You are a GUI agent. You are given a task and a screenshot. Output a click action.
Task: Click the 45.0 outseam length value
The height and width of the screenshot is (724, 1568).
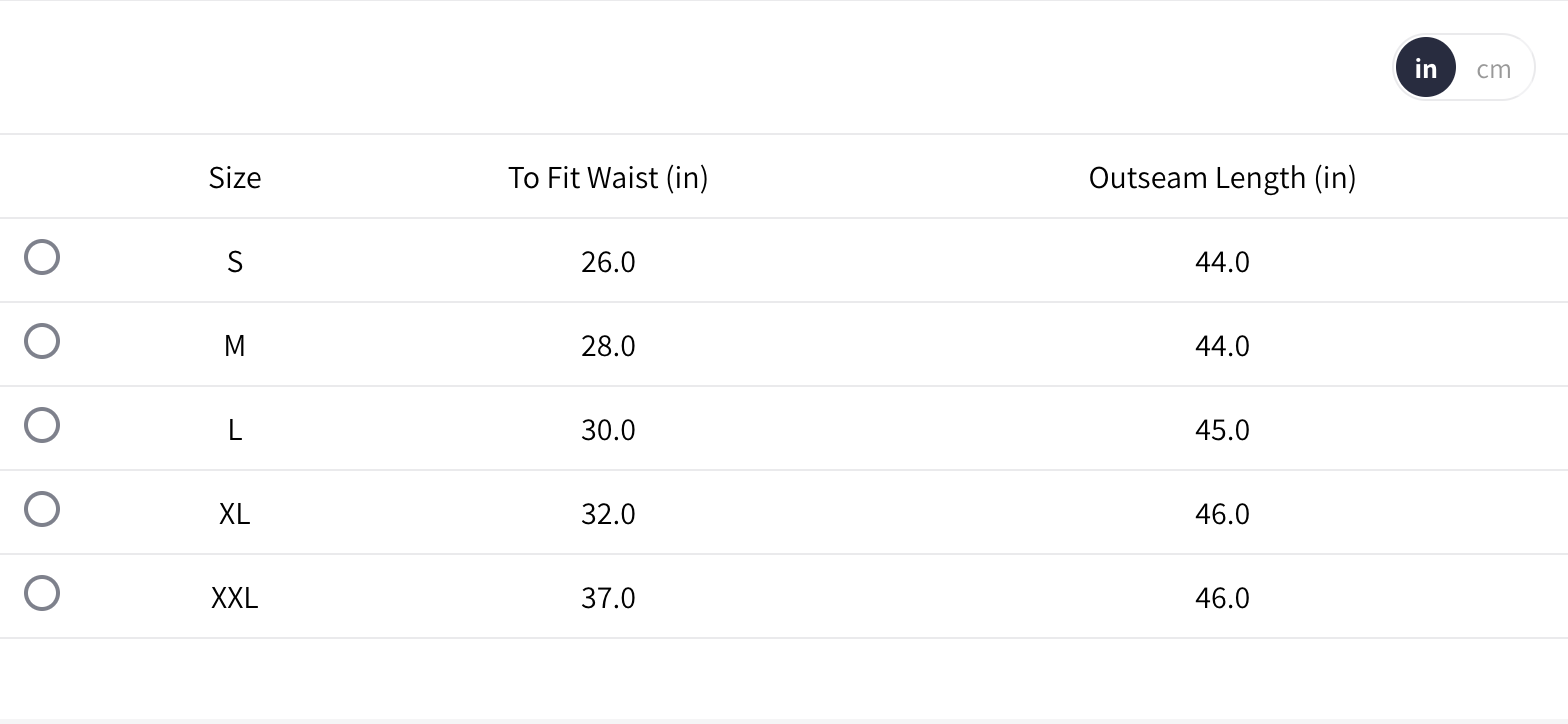tap(1222, 429)
